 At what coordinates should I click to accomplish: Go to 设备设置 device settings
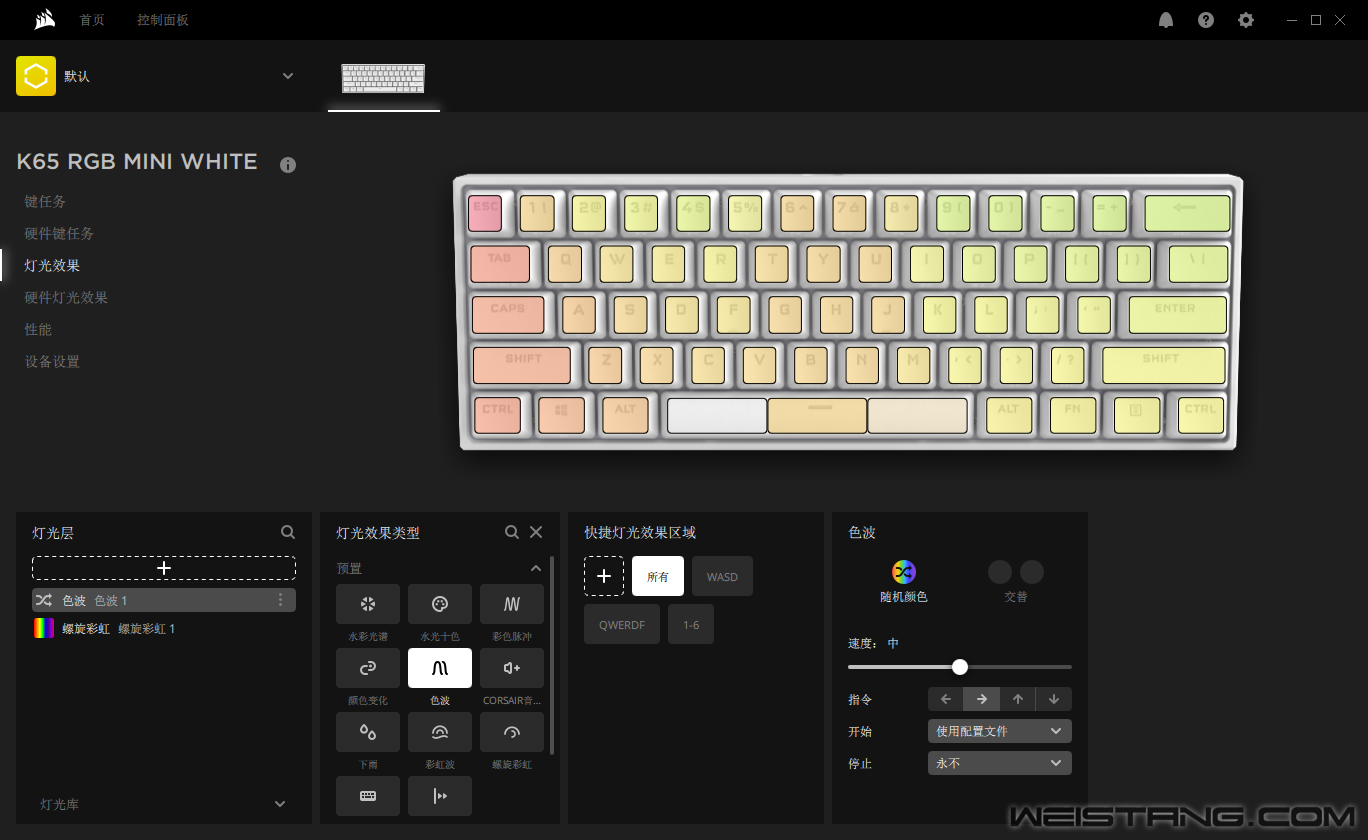pos(52,361)
